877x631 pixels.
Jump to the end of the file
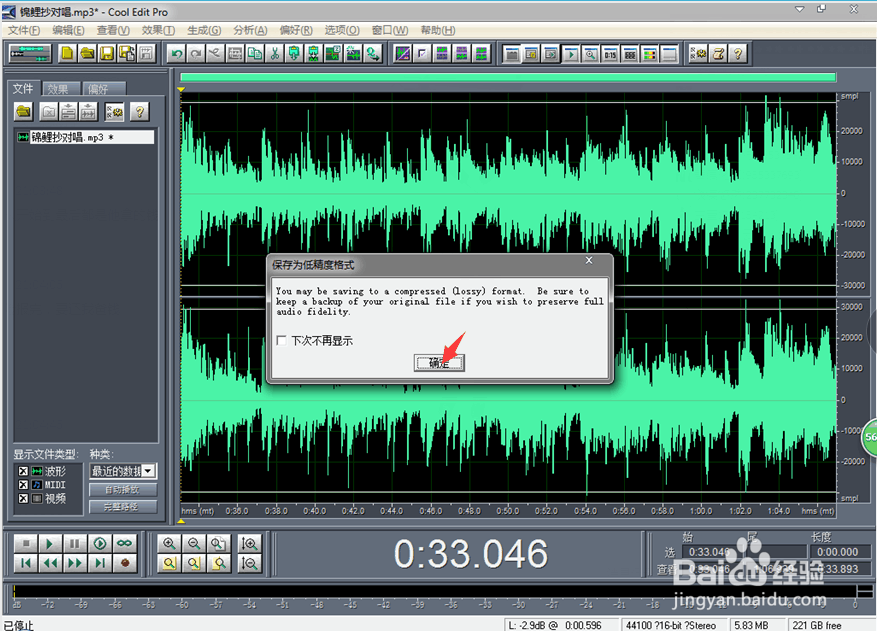coord(100,563)
